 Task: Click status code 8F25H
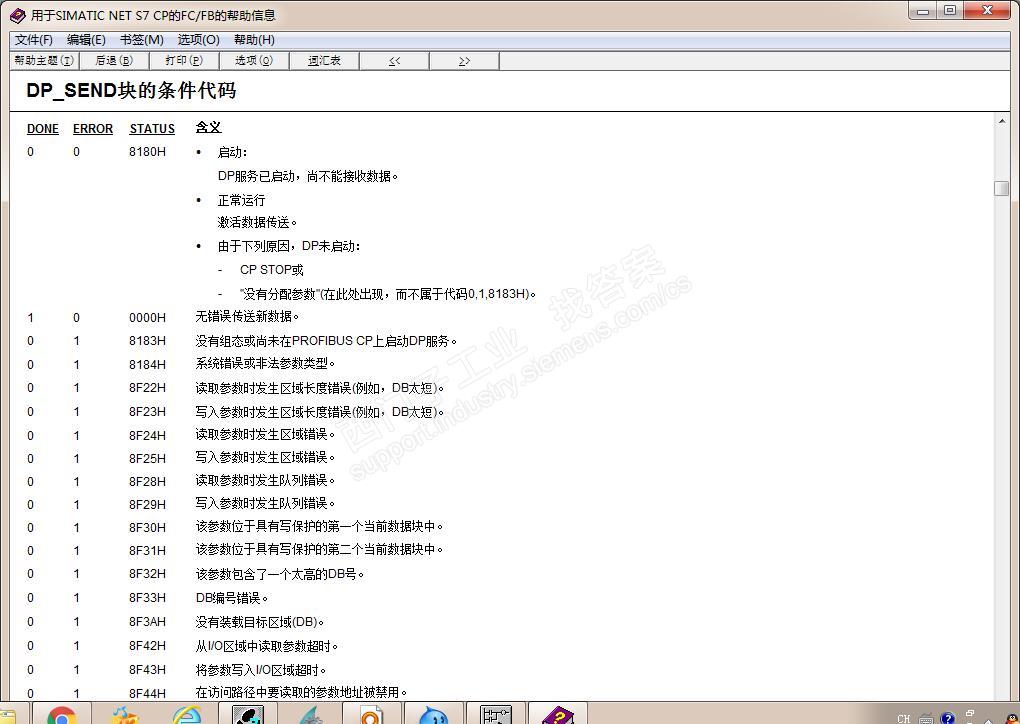tap(147, 459)
